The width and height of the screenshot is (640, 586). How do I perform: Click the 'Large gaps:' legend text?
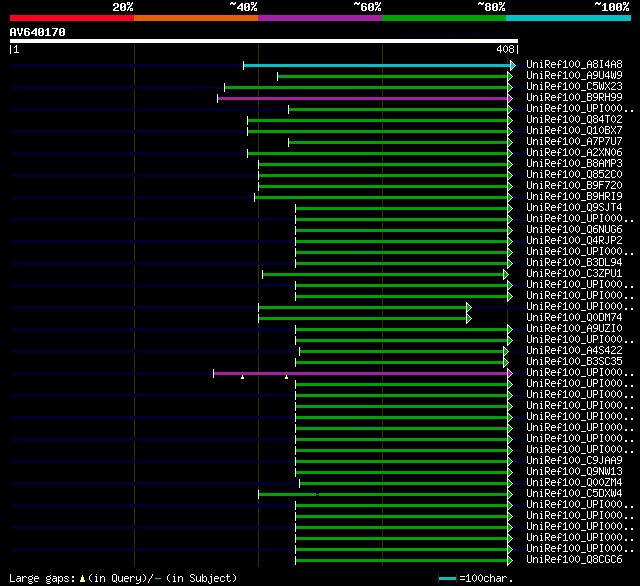coord(42,579)
